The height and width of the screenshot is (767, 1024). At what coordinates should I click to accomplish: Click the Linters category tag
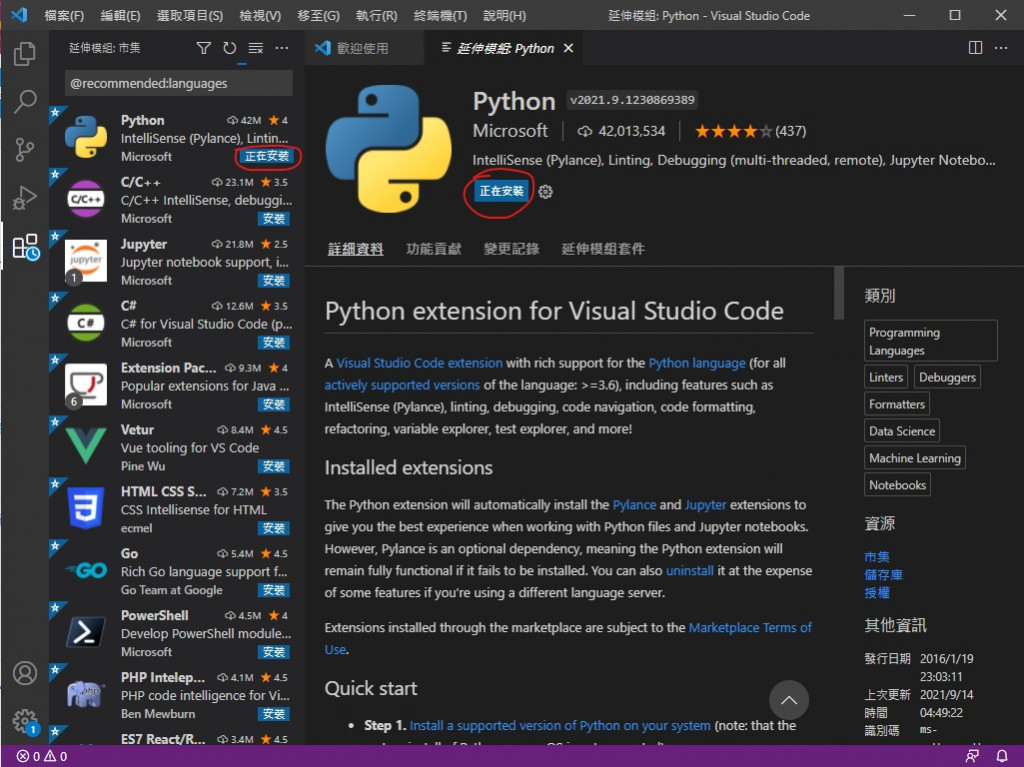[x=886, y=378]
